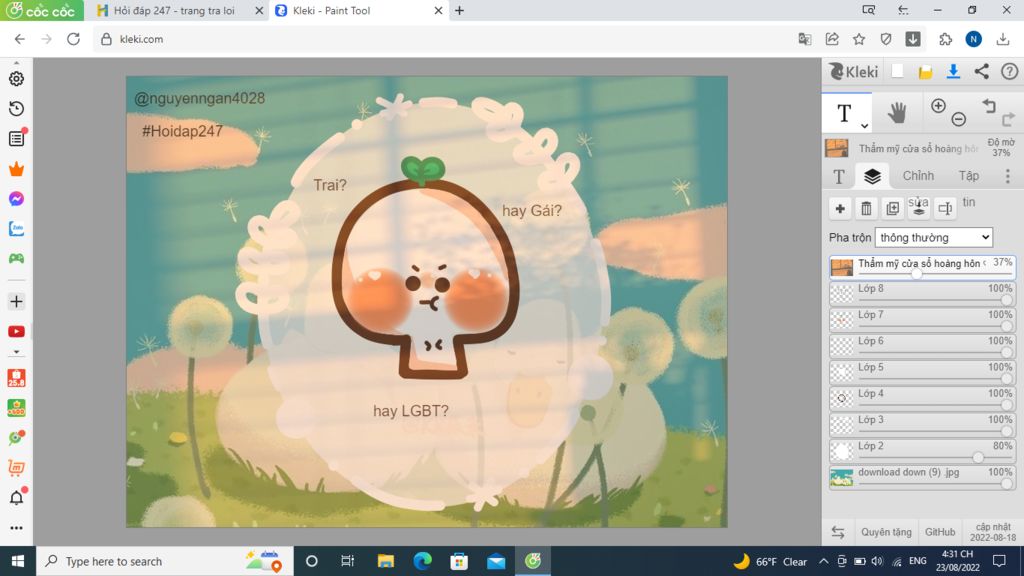Screen dimensions: 1024x576
Task: Open the tool dropdown chevron under Text tool
Action: (864, 125)
